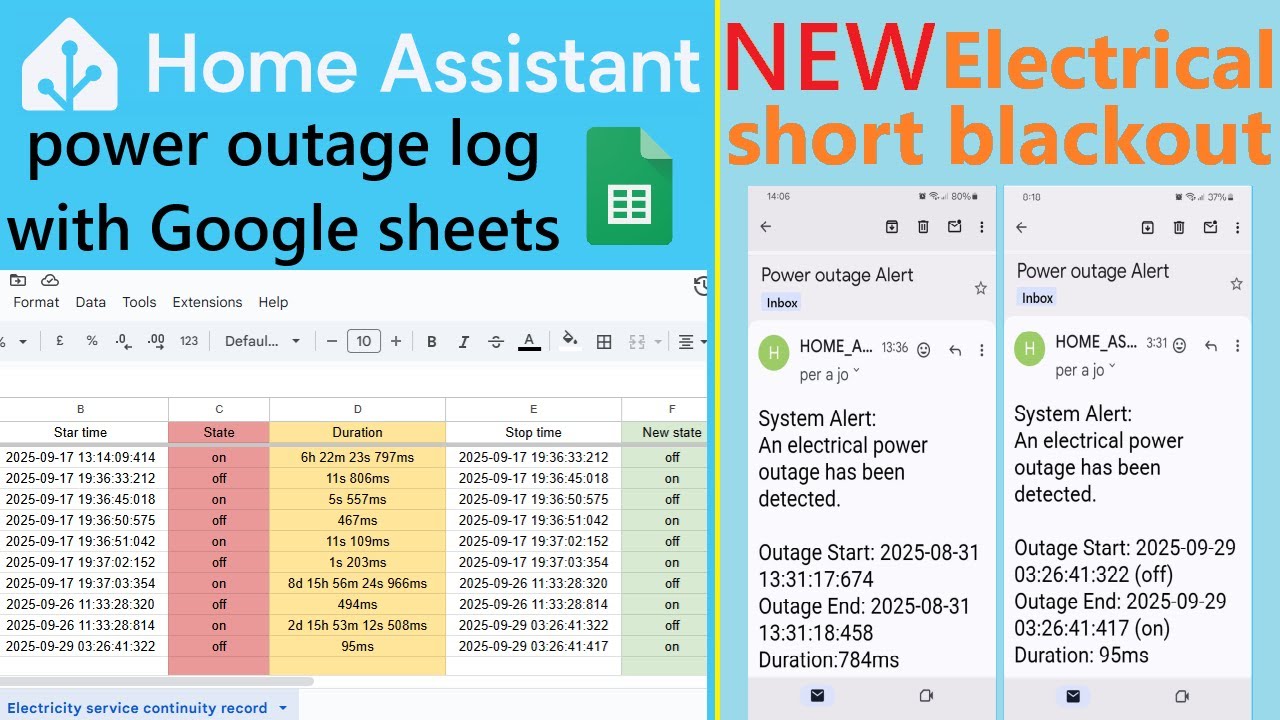Expand the merge cells dropdown arrow

pyautogui.click(x=658, y=342)
